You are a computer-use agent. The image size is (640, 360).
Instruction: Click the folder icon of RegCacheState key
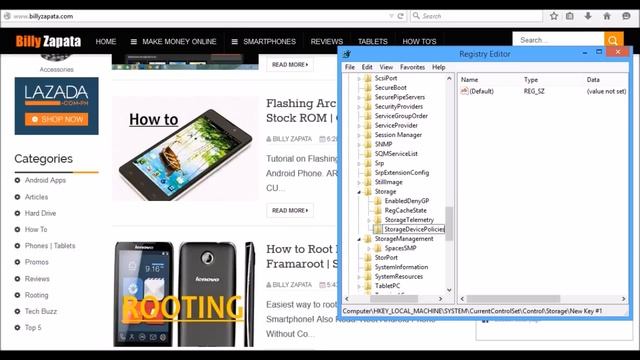(378, 210)
